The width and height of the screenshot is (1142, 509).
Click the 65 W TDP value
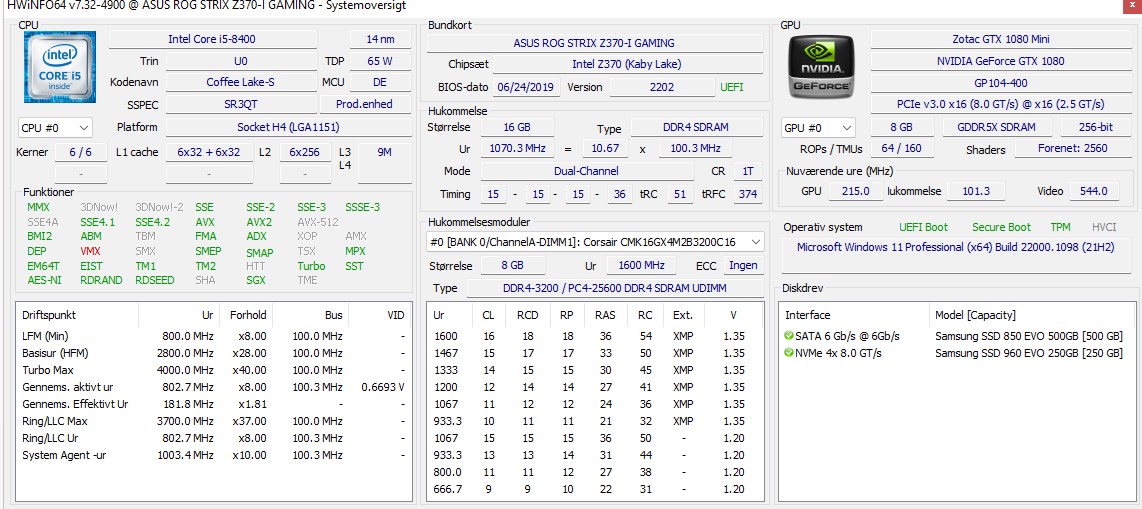coord(379,61)
